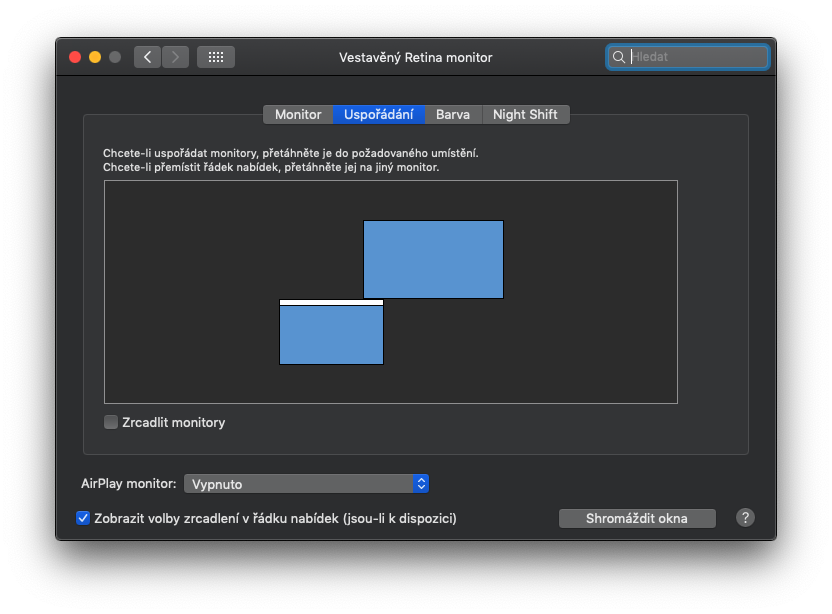Viewport: 832px width, 614px height.
Task: Click the AirPlay dropdown blue arrows
Action: [x=421, y=484]
